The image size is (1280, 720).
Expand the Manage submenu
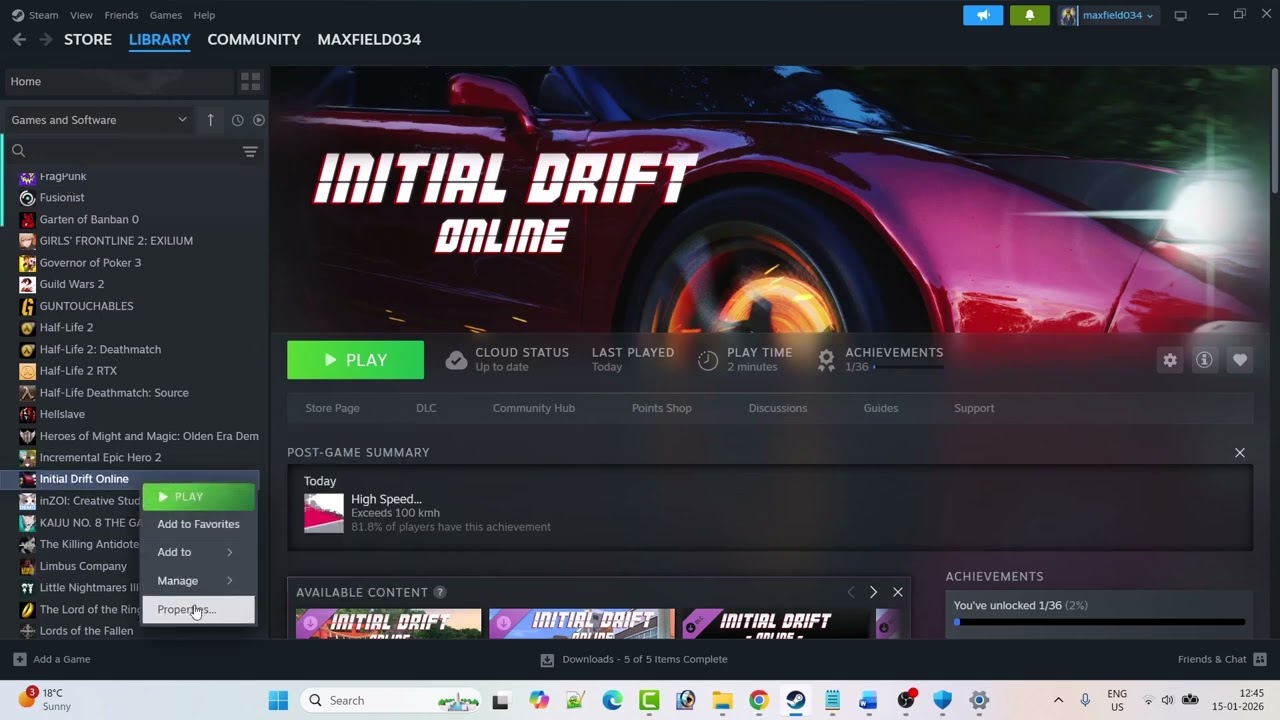(x=198, y=581)
